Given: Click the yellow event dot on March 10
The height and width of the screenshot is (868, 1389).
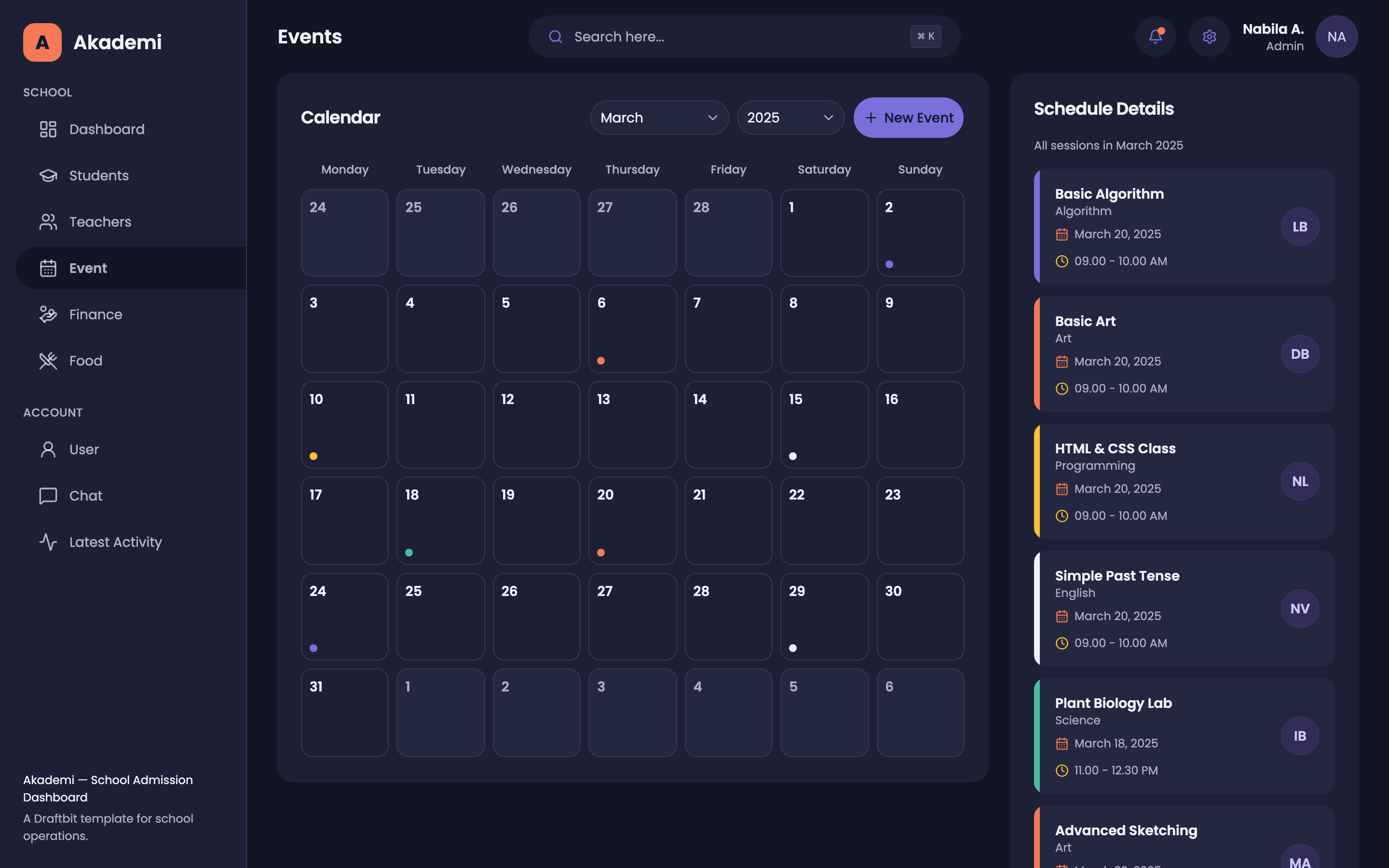Looking at the screenshot, I should click(313, 456).
